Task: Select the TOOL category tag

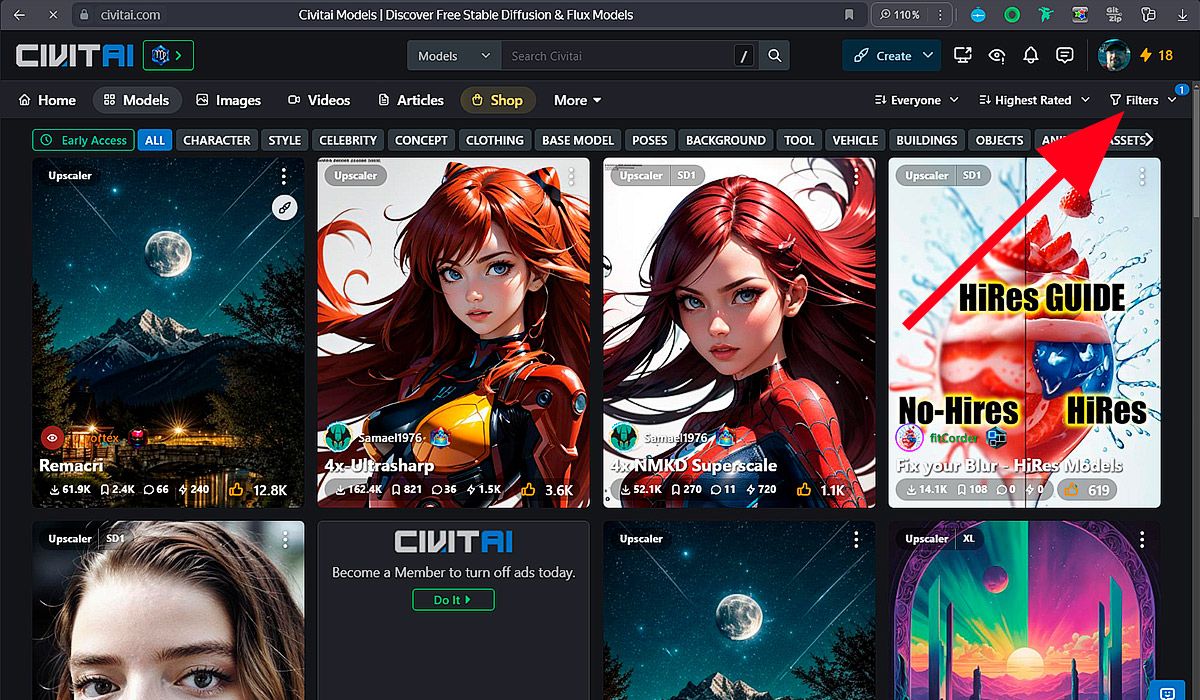Action: [x=798, y=140]
